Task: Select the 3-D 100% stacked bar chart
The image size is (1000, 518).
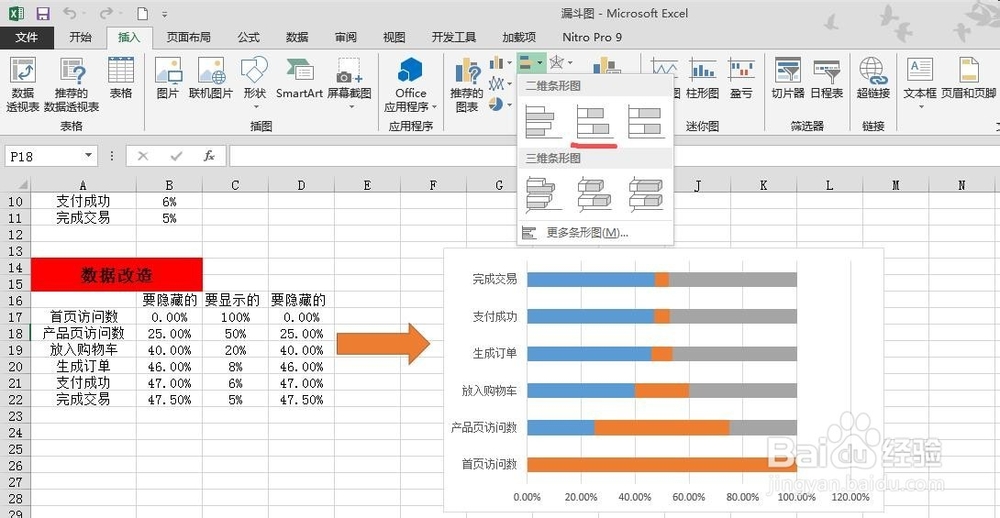Action: click(646, 195)
